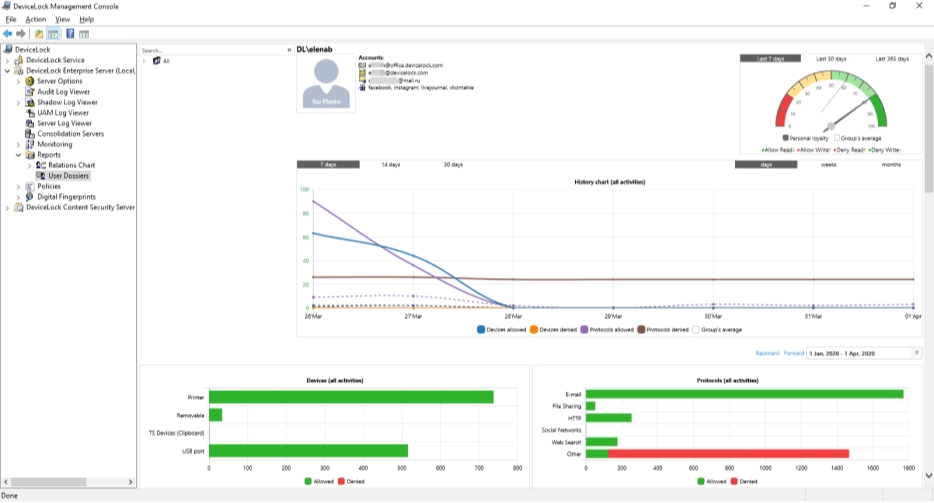The image size is (934, 503).
Task: Click the Back arrow toolbar icon
Action: click(x=8, y=33)
